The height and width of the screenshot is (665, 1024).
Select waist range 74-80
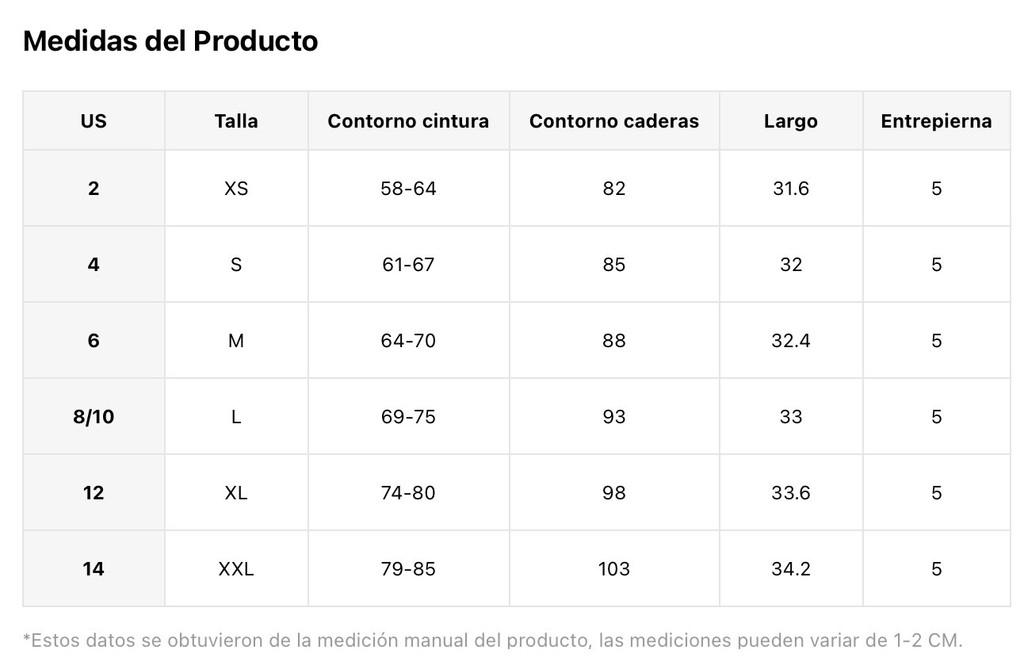pyautogui.click(x=408, y=492)
